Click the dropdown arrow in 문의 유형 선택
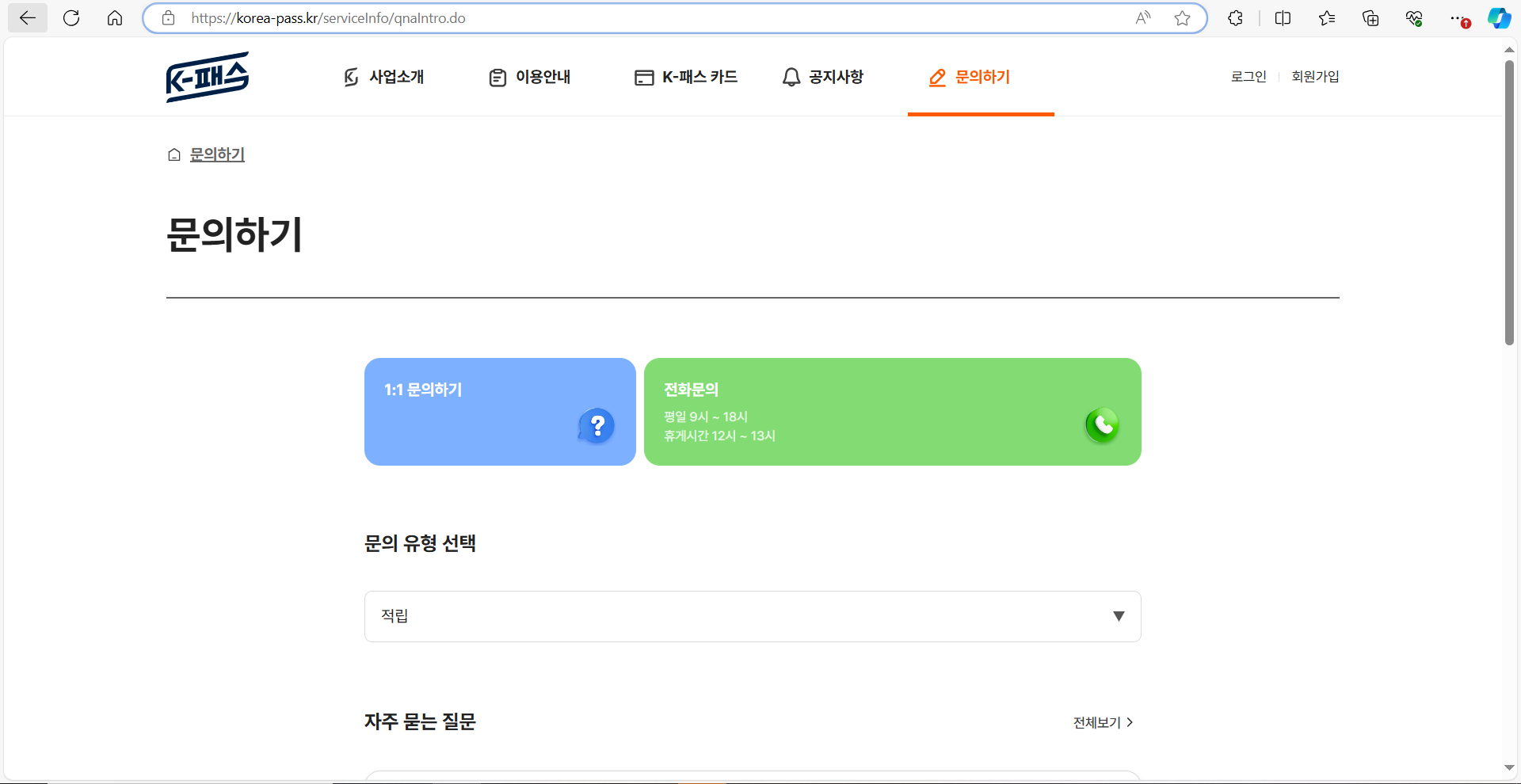Viewport: 1521px width, 784px height. pos(1119,616)
